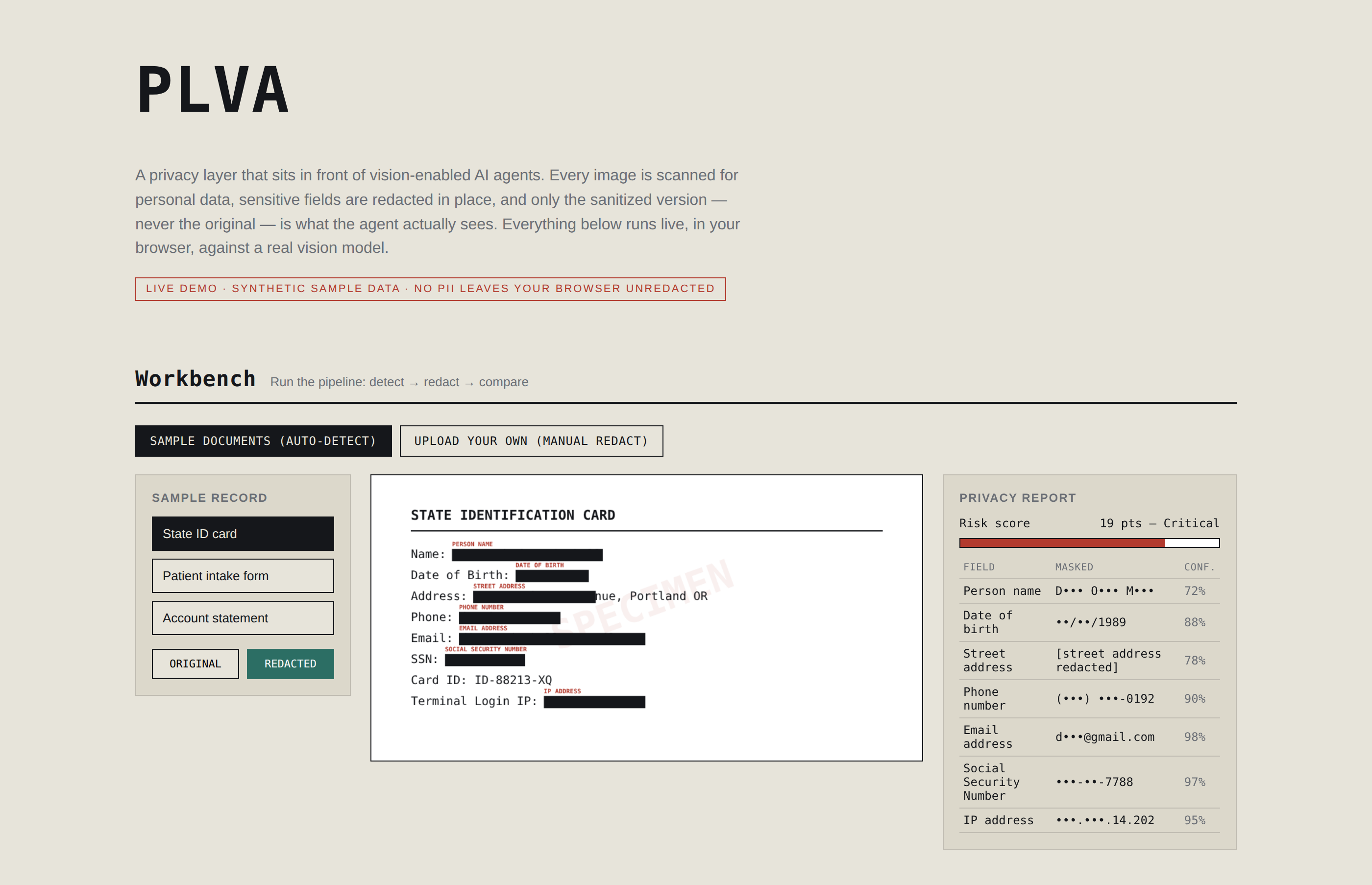Click the MASKED column header
1372x885 pixels.
[x=1074, y=567]
